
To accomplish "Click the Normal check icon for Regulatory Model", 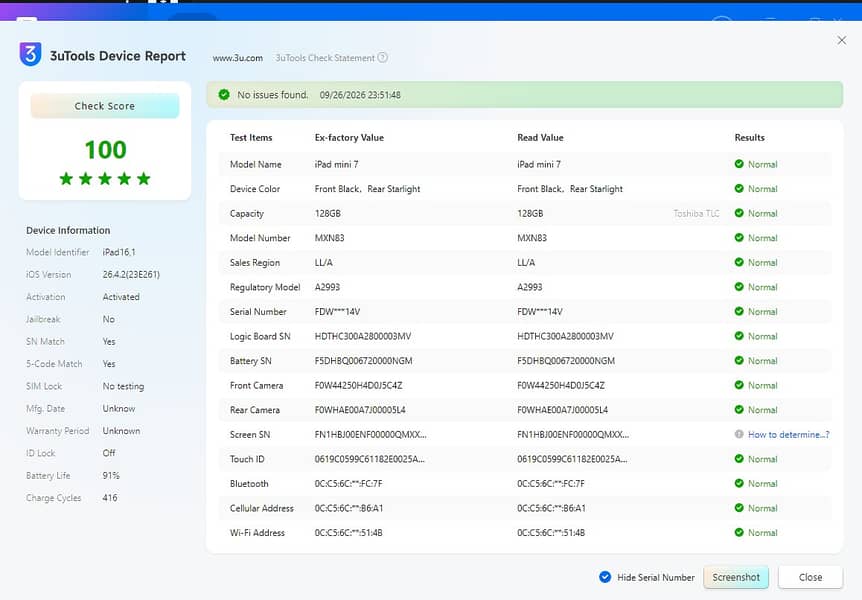I will pyautogui.click(x=739, y=287).
